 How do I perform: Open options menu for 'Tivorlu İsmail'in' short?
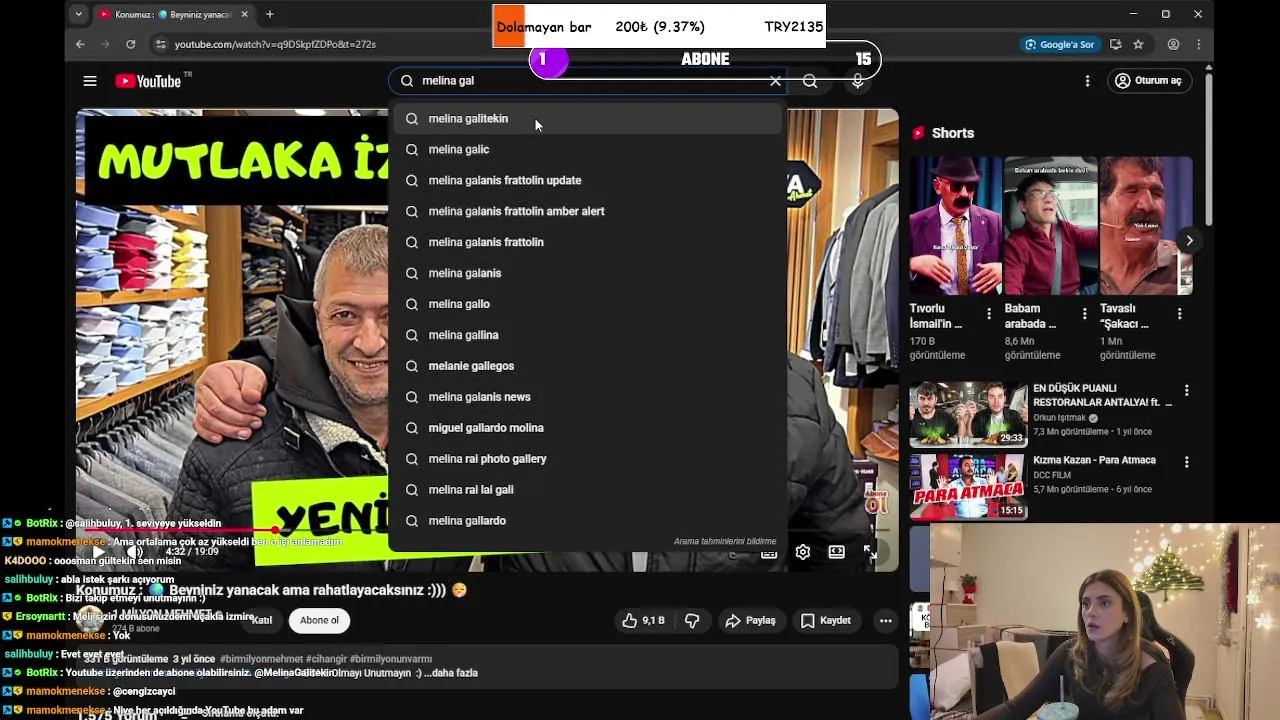(989, 314)
